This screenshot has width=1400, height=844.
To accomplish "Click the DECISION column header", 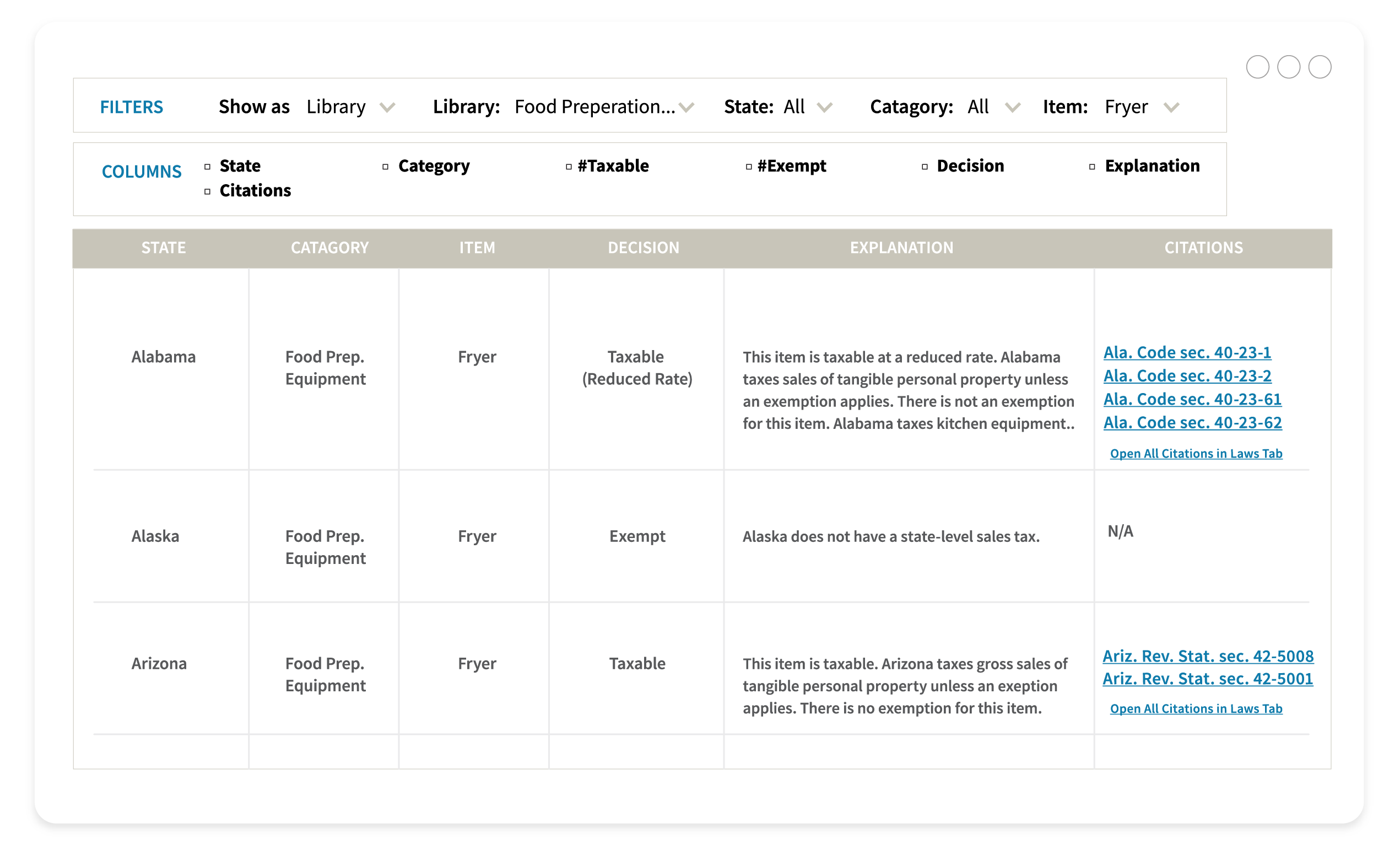I will click(x=643, y=248).
